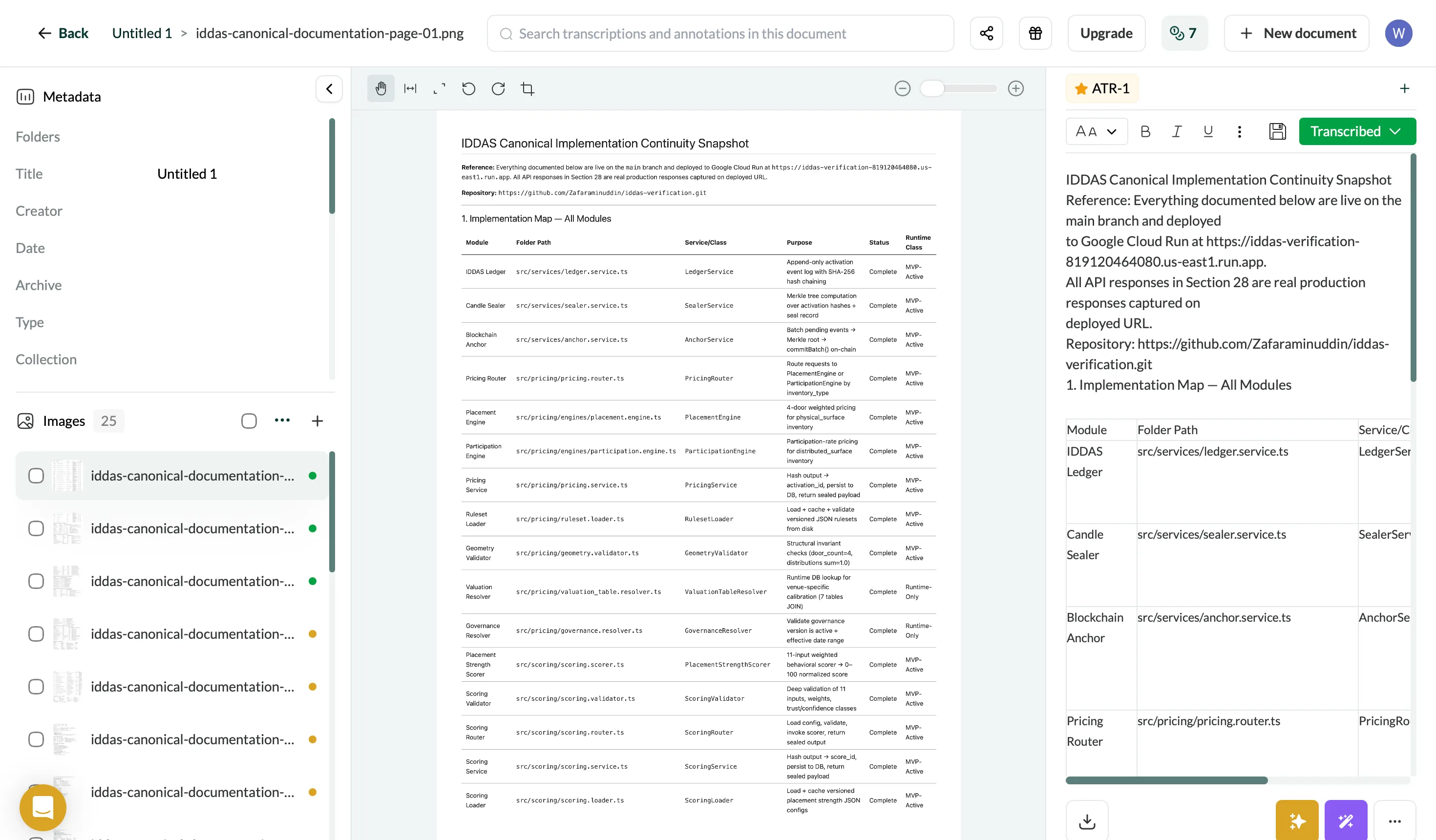Image resolution: width=1436 pixels, height=840 pixels.
Task: Rotate image counterclockwise
Action: [468, 88]
